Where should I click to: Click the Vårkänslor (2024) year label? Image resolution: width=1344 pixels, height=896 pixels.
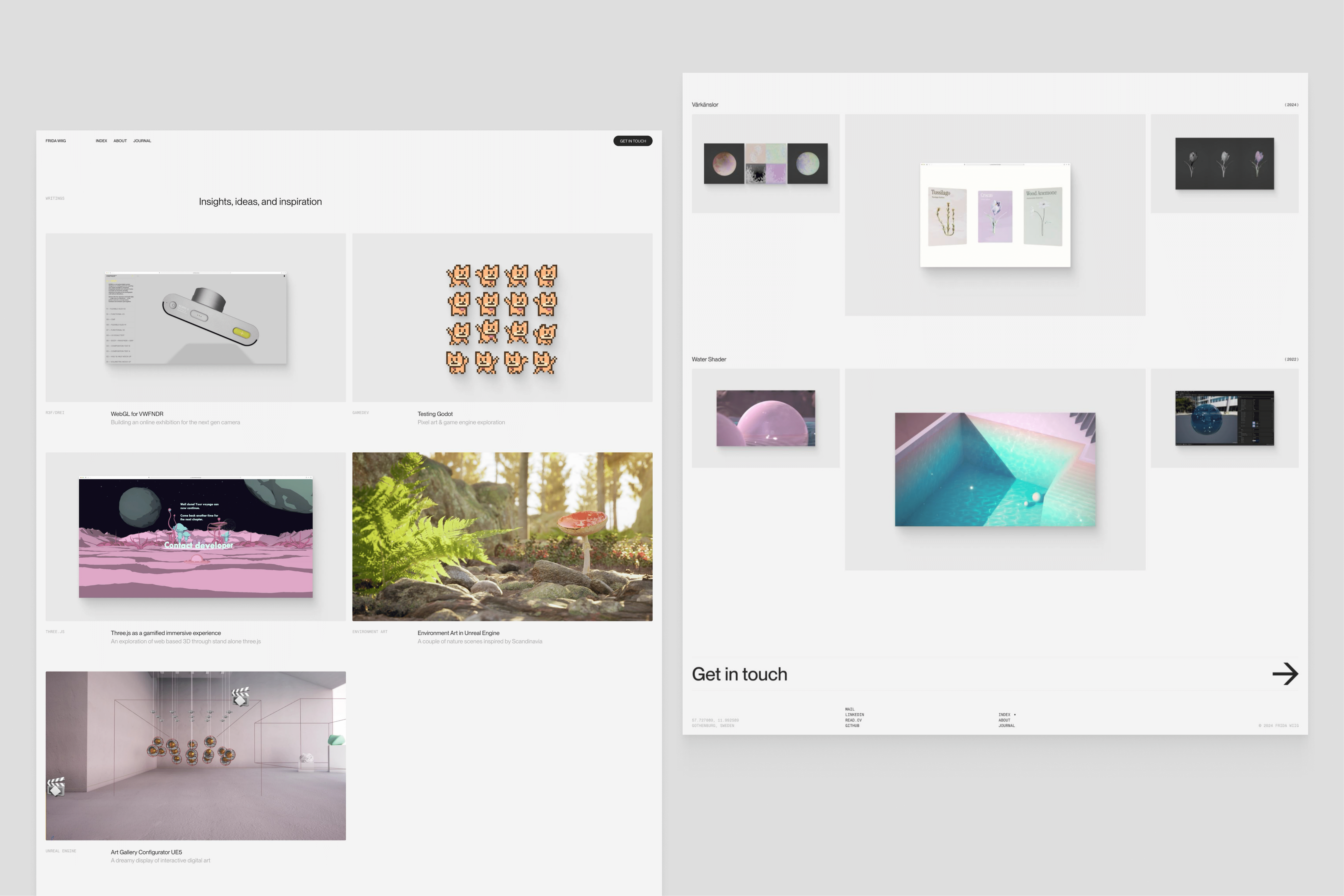pyautogui.click(x=1291, y=105)
